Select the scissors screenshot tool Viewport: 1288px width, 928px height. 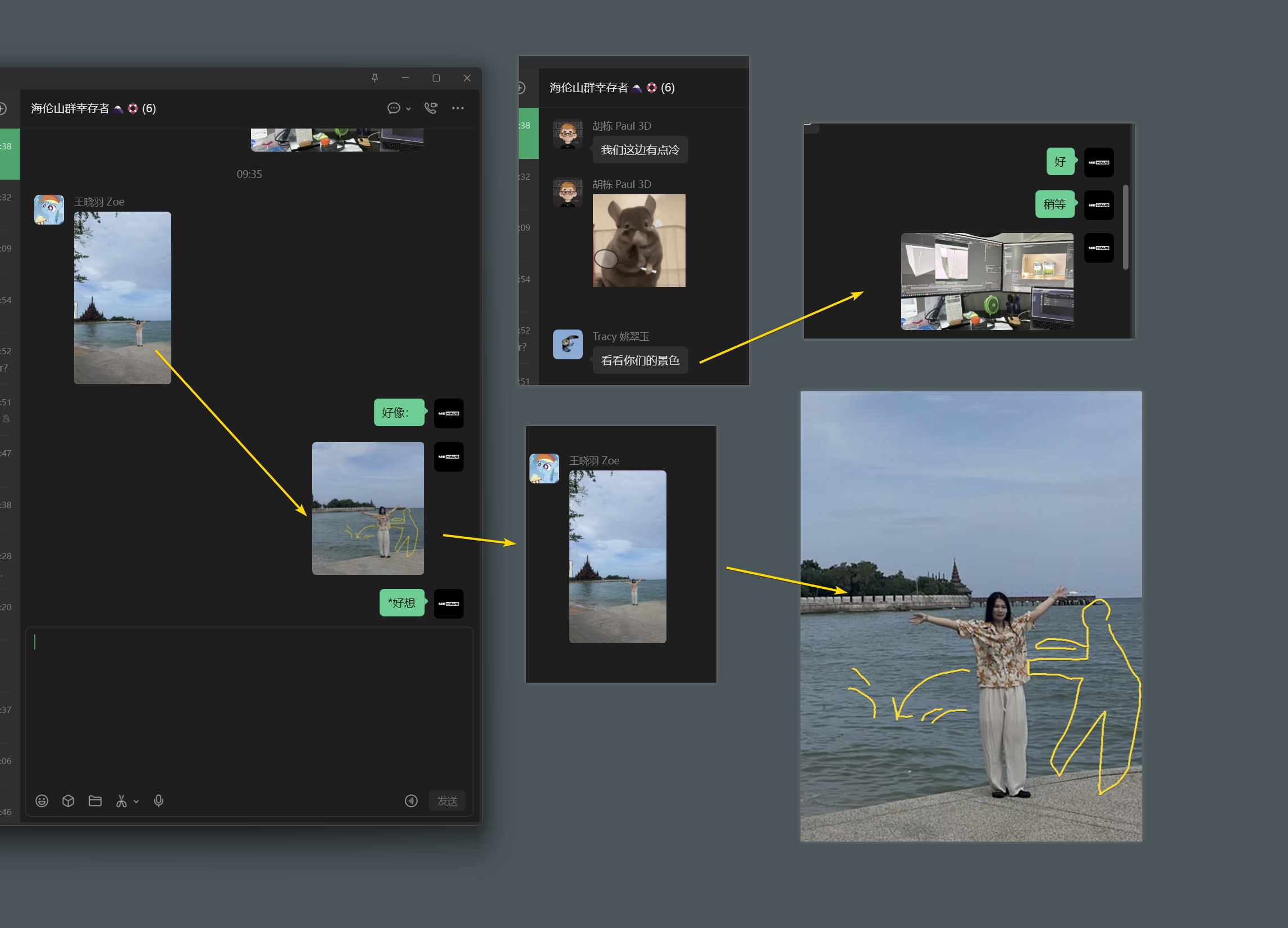click(x=121, y=801)
